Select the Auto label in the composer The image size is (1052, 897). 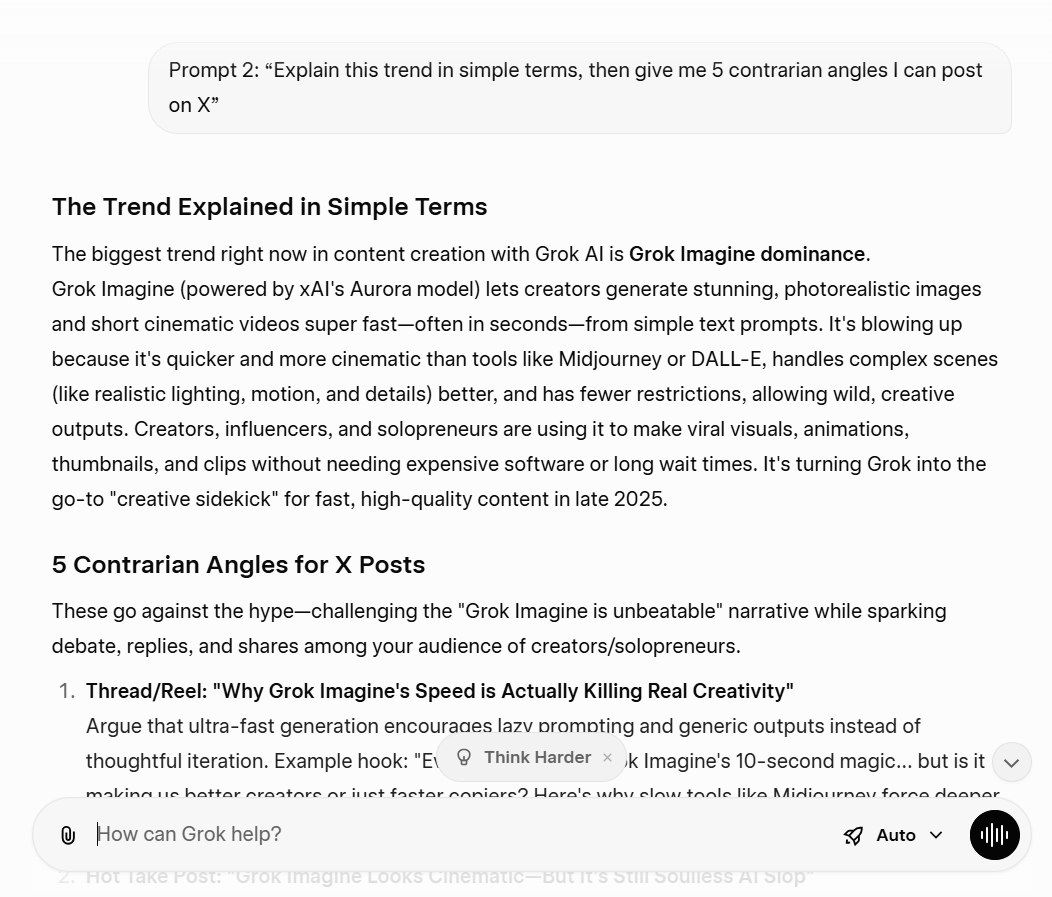(896, 835)
